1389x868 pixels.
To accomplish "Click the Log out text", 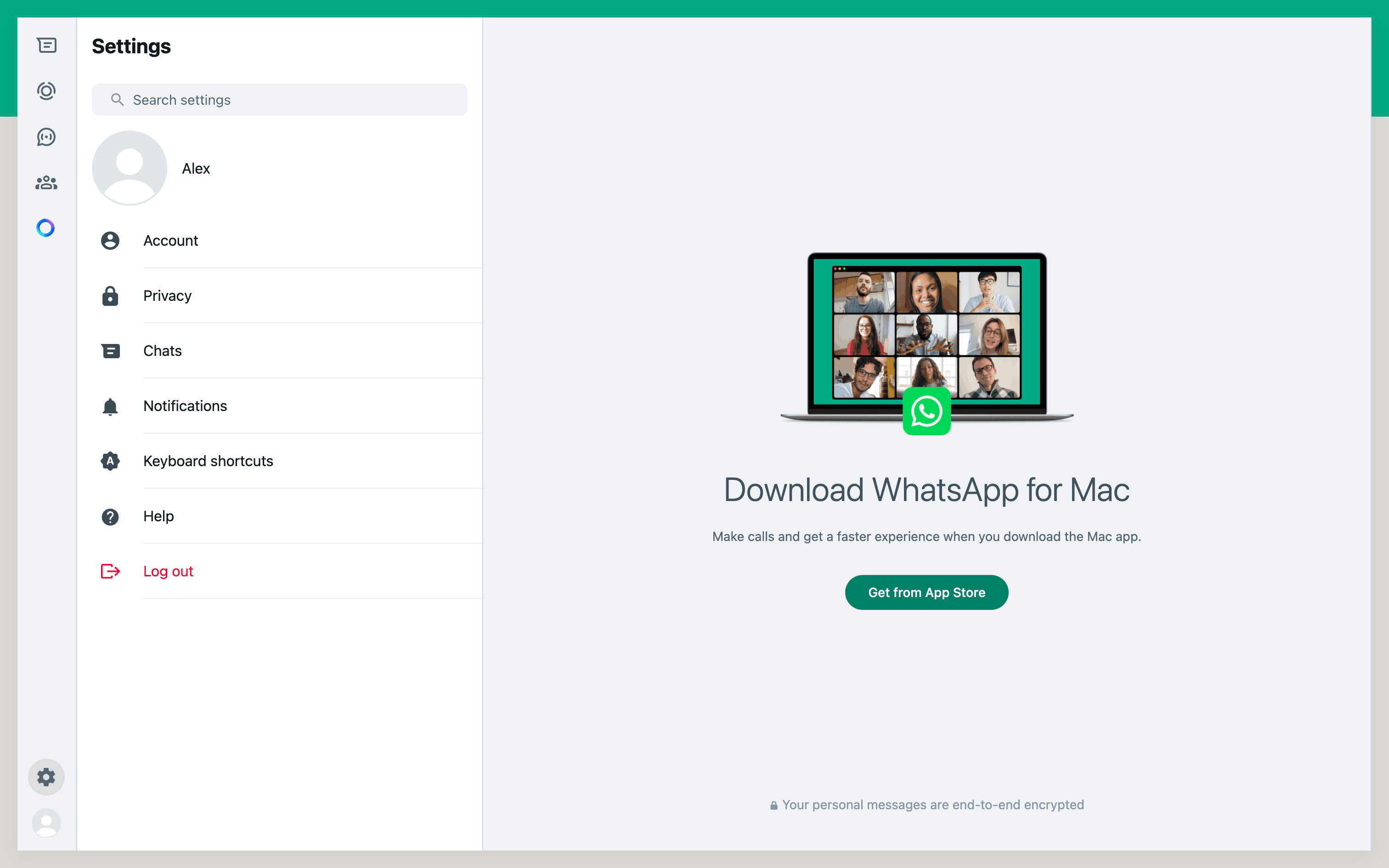I will coord(168,571).
